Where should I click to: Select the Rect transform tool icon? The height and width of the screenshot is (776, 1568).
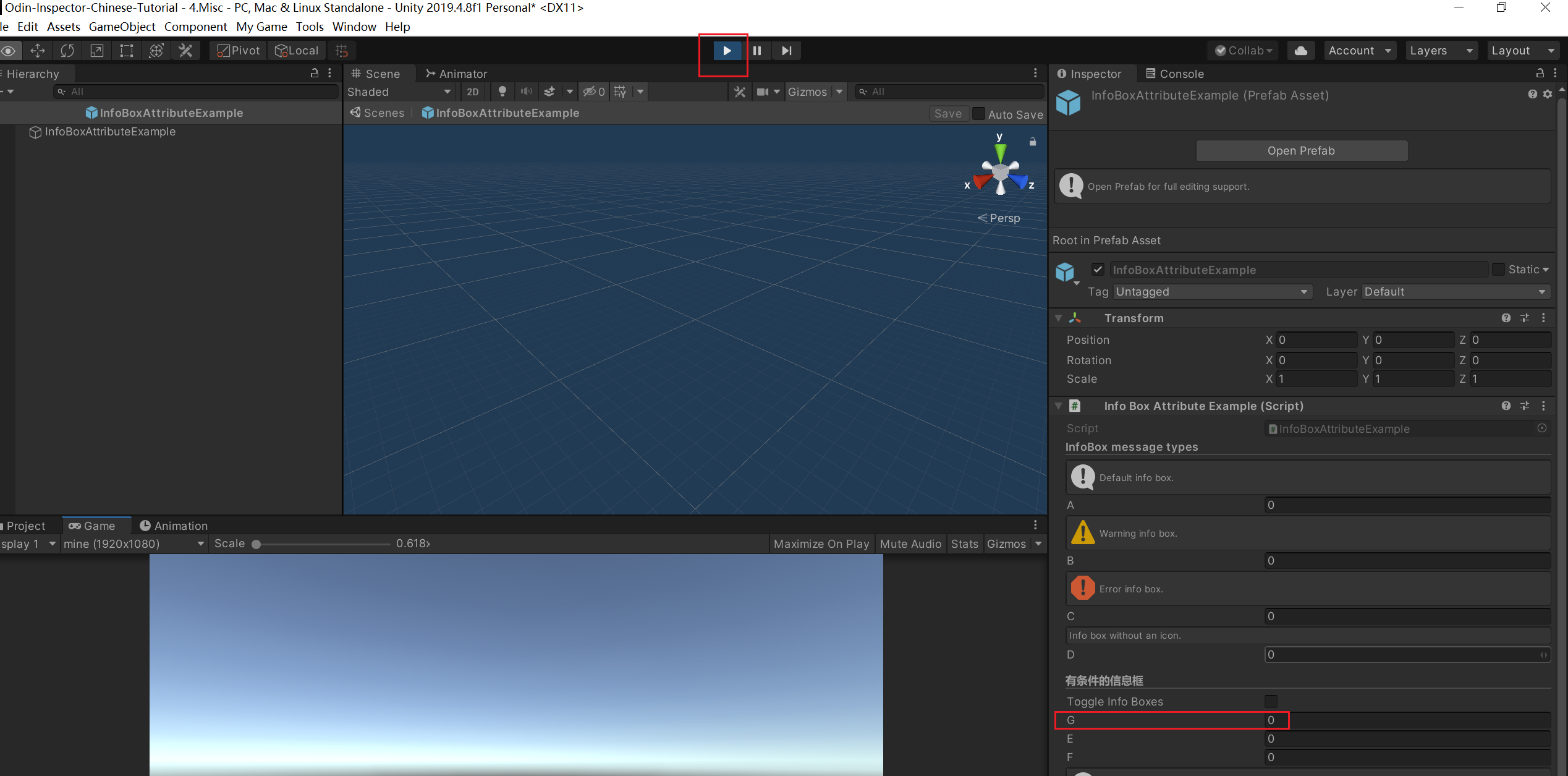pyautogui.click(x=126, y=51)
